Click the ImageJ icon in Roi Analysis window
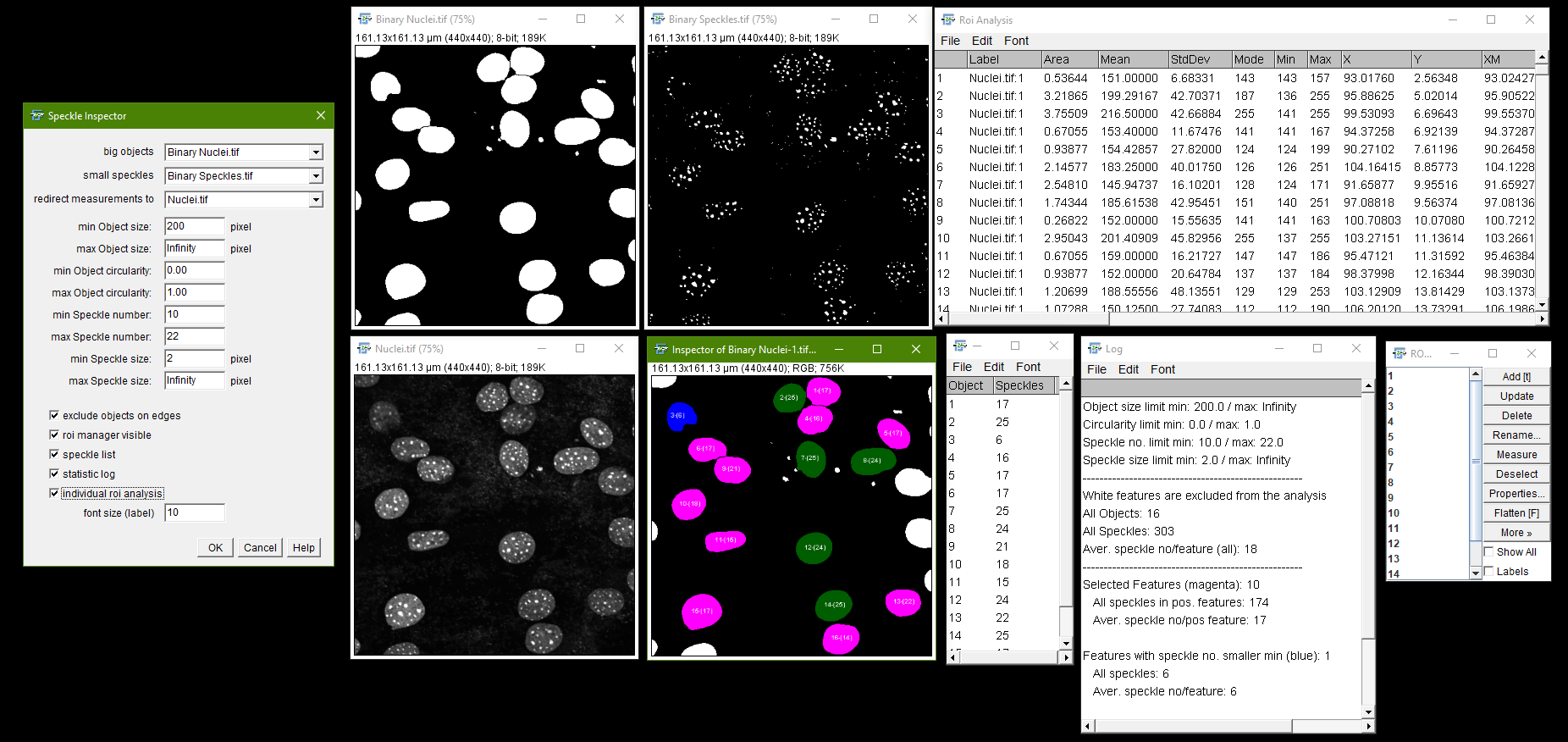1568x742 pixels. coord(948,19)
